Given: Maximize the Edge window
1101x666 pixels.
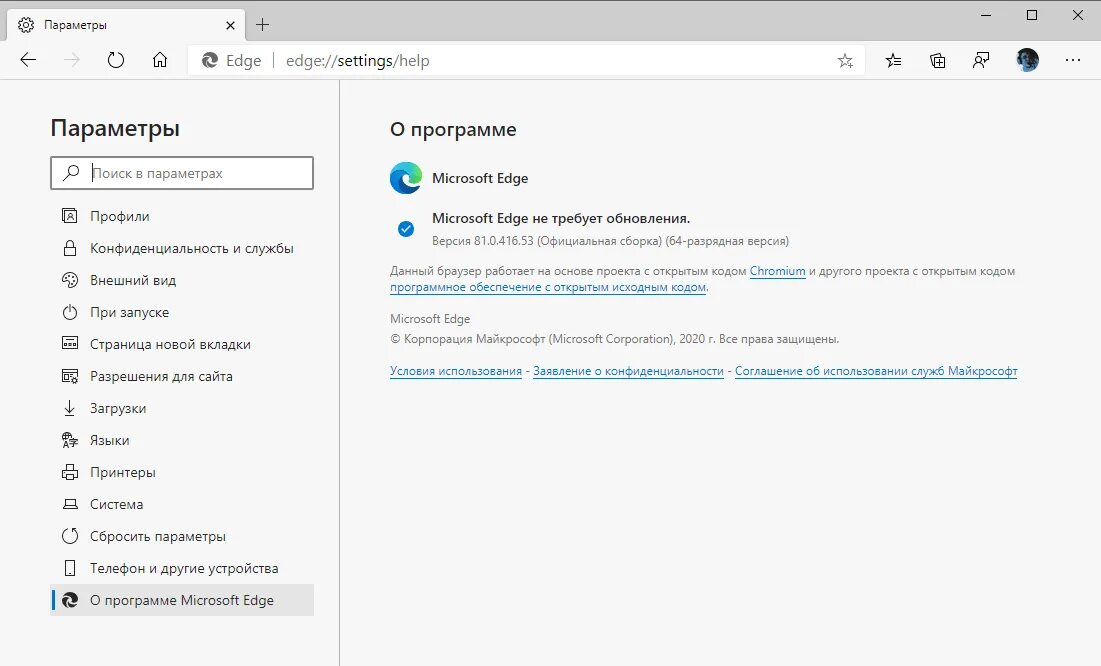Looking at the screenshot, I should 1031,15.
